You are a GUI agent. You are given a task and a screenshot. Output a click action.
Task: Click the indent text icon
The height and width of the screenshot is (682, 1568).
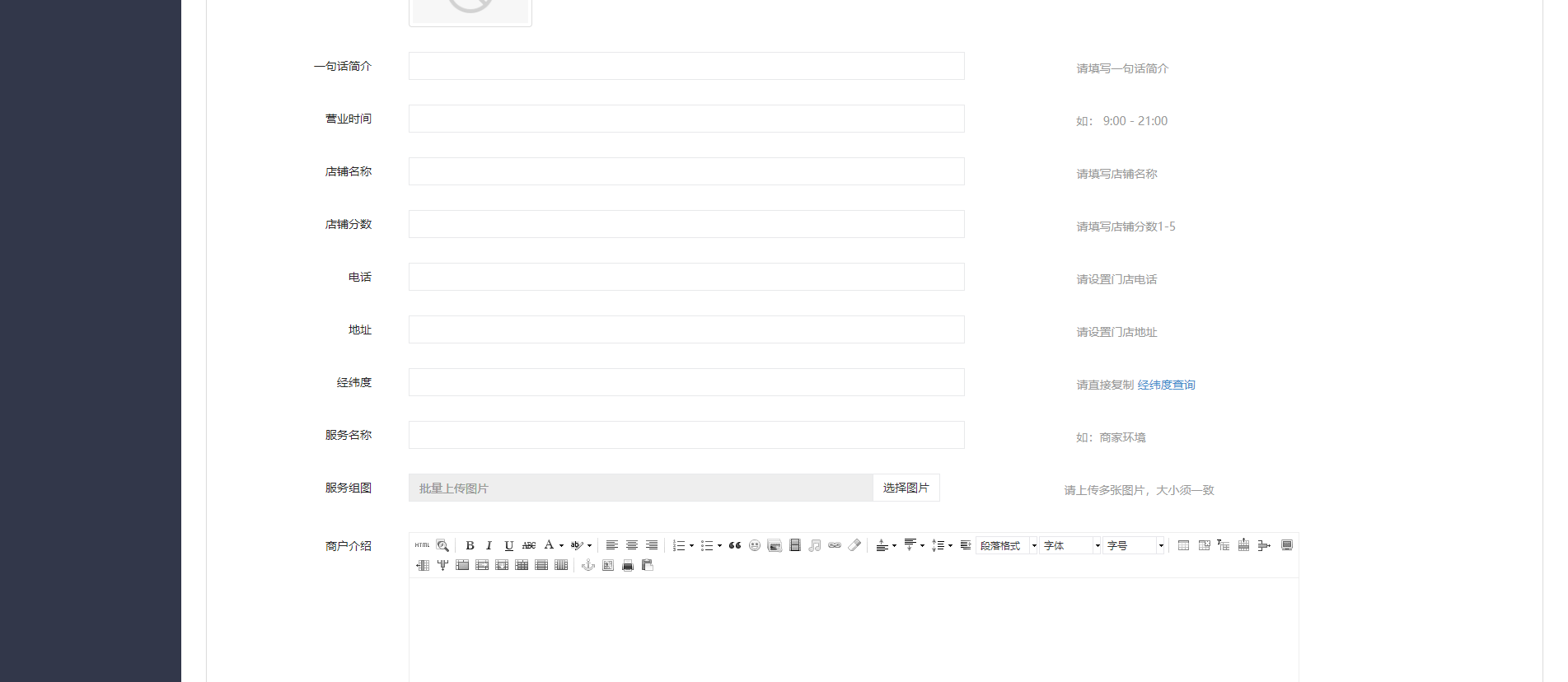[966, 545]
